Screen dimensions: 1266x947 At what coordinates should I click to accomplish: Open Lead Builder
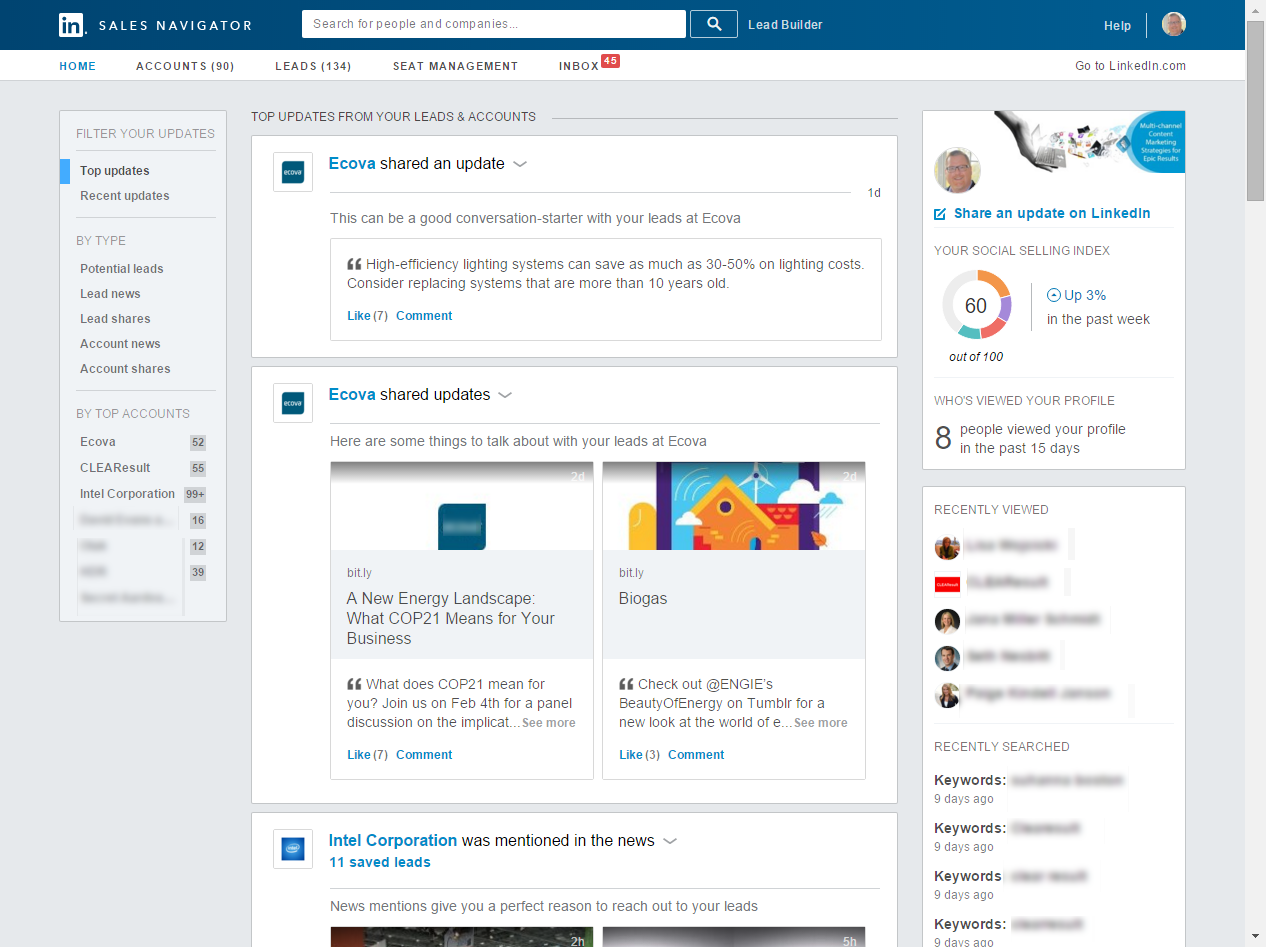click(x=785, y=25)
